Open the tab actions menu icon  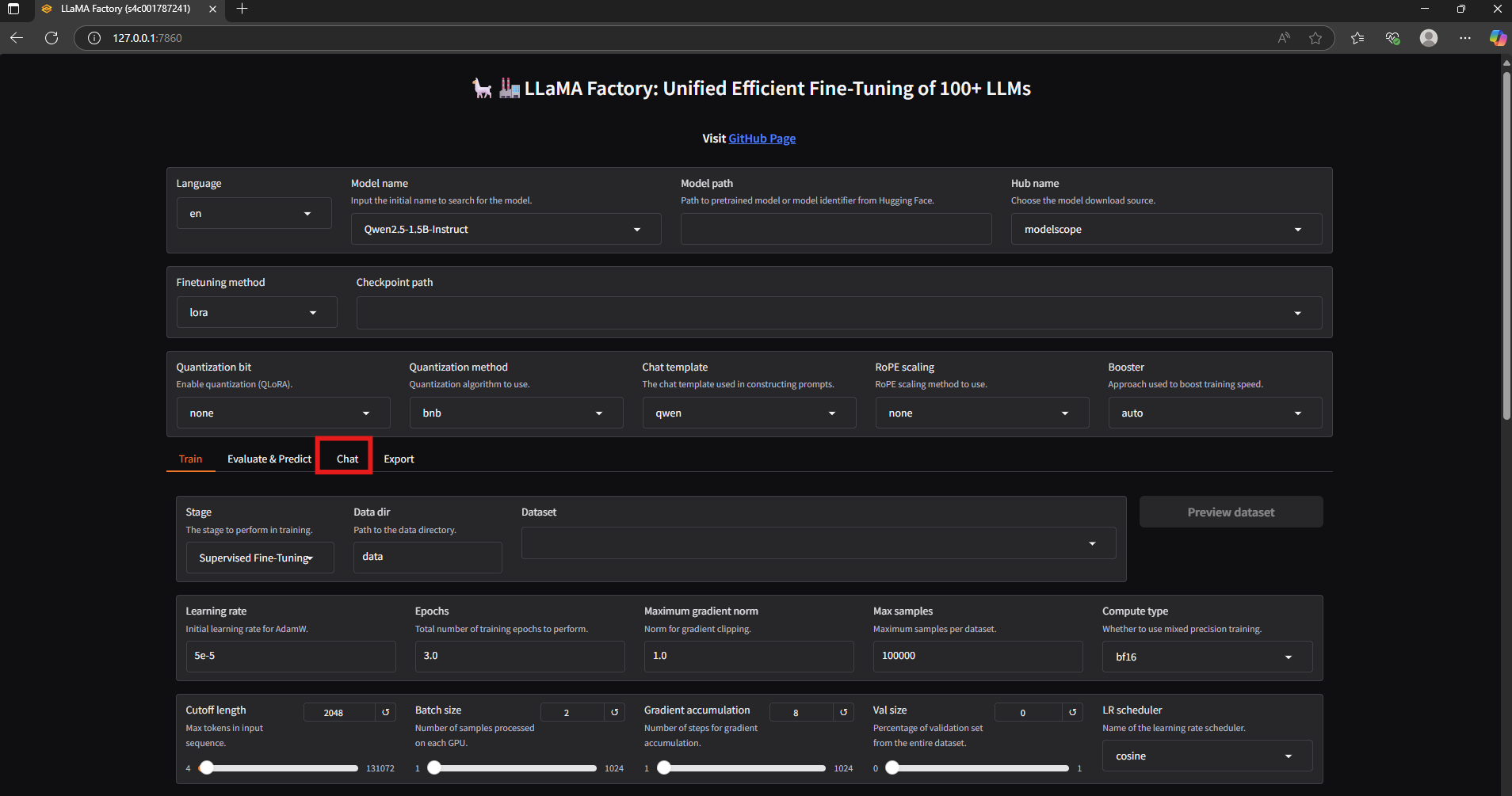coord(13,9)
